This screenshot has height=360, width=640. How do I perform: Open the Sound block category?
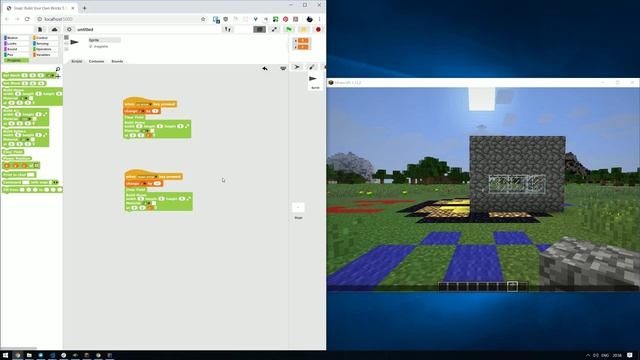point(16,49)
